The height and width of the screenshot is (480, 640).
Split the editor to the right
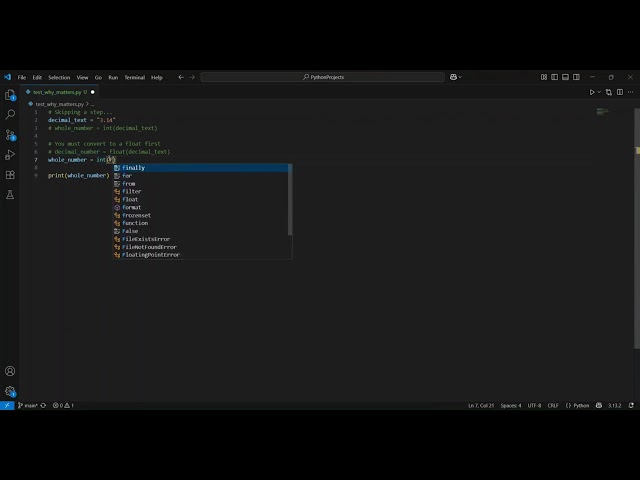(x=620, y=92)
